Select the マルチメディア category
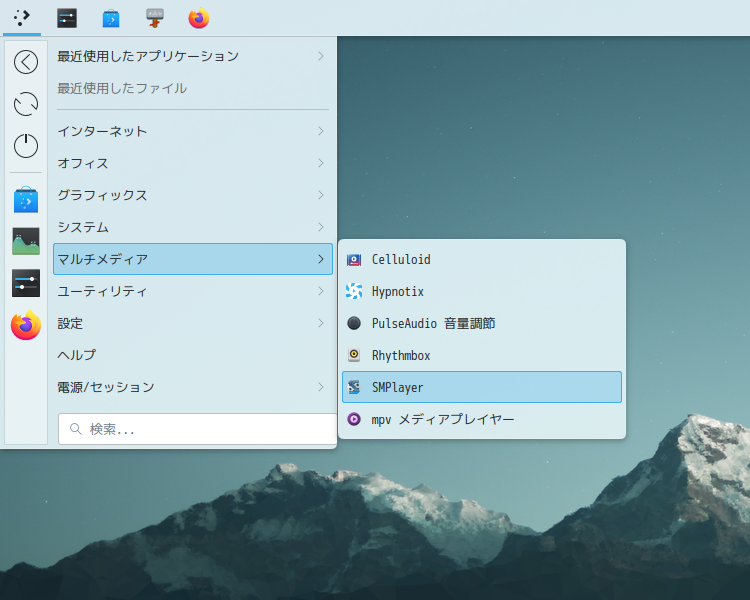The height and width of the screenshot is (600, 750). tap(193, 259)
